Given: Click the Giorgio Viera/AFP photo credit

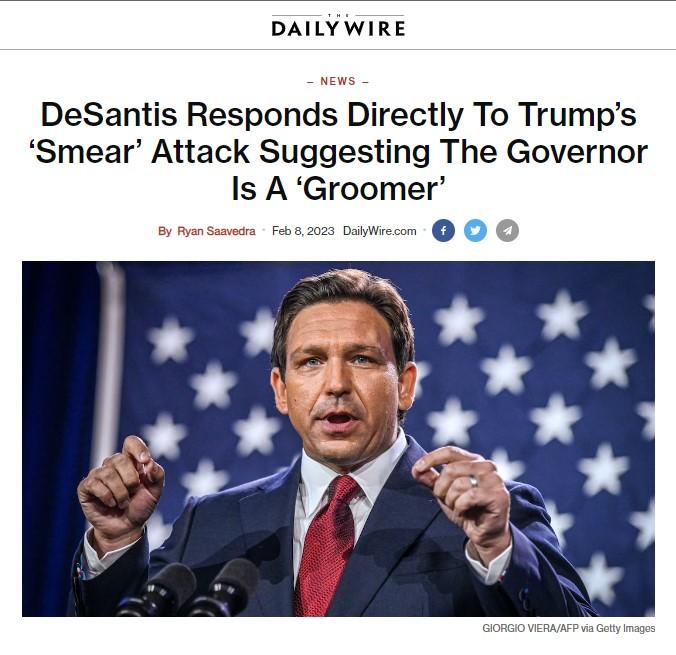Looking at the screenshot, I should coord(568,629).
